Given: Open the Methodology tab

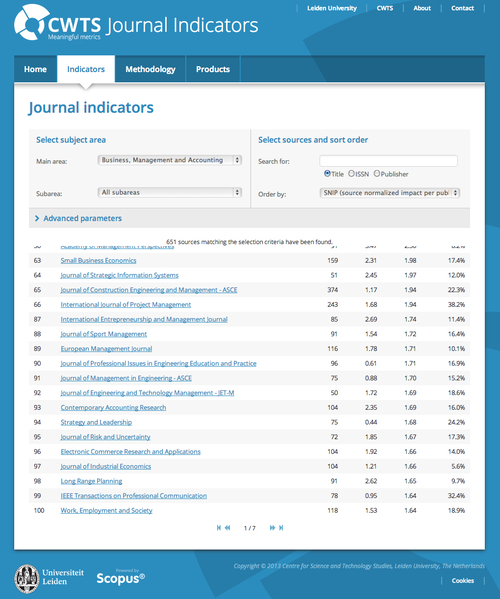Looking at the screenshot, I should [150, 69].
